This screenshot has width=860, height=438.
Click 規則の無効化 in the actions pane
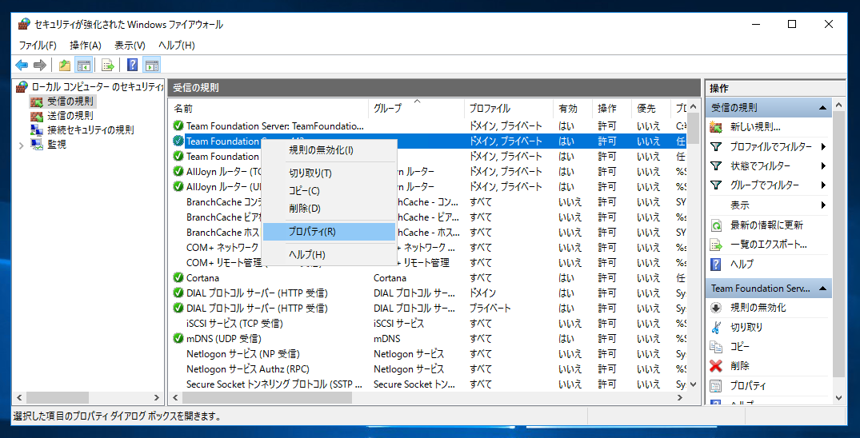(x=758, y=308)
